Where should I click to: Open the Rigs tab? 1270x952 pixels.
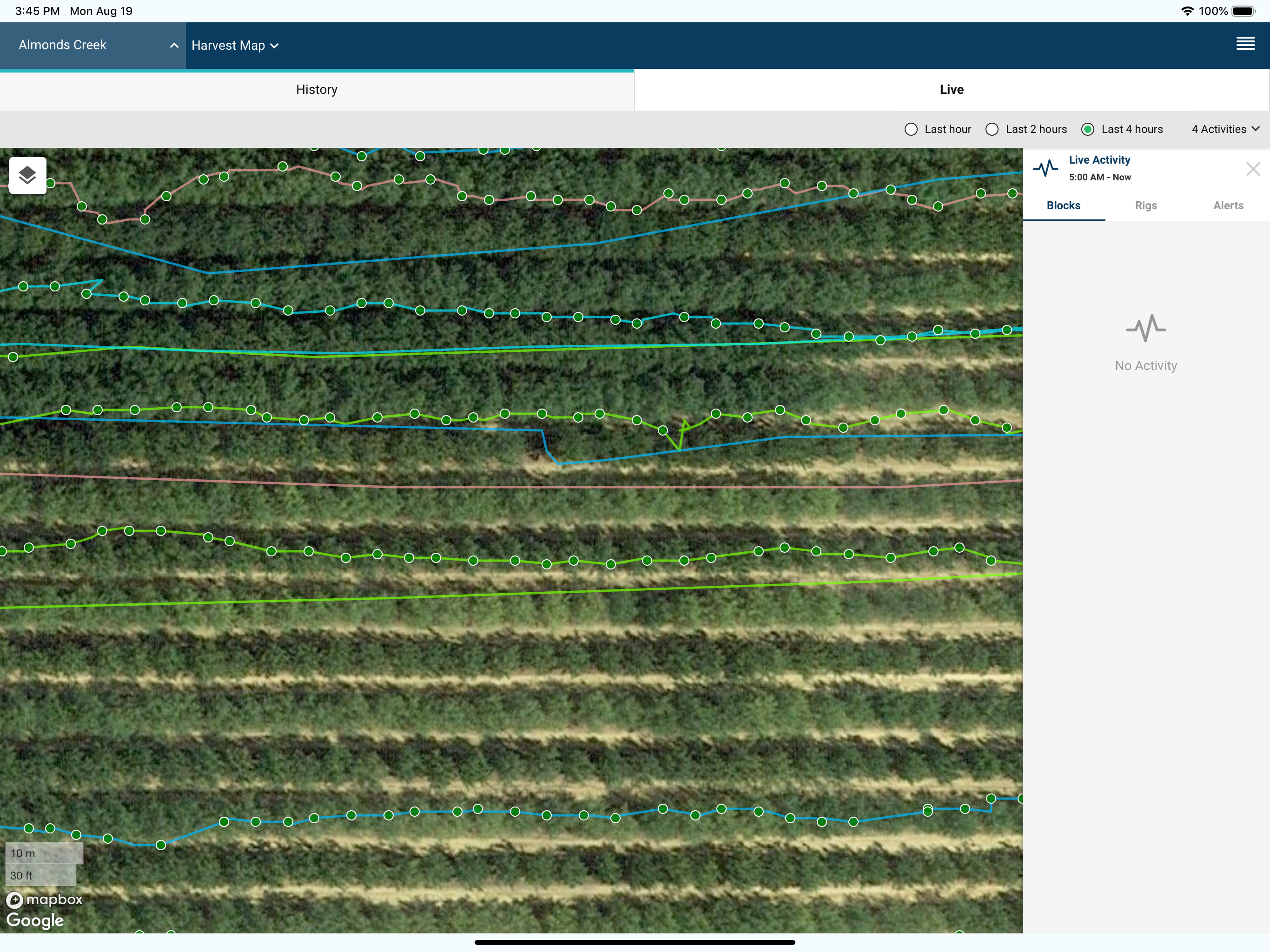pos(1145,205)
